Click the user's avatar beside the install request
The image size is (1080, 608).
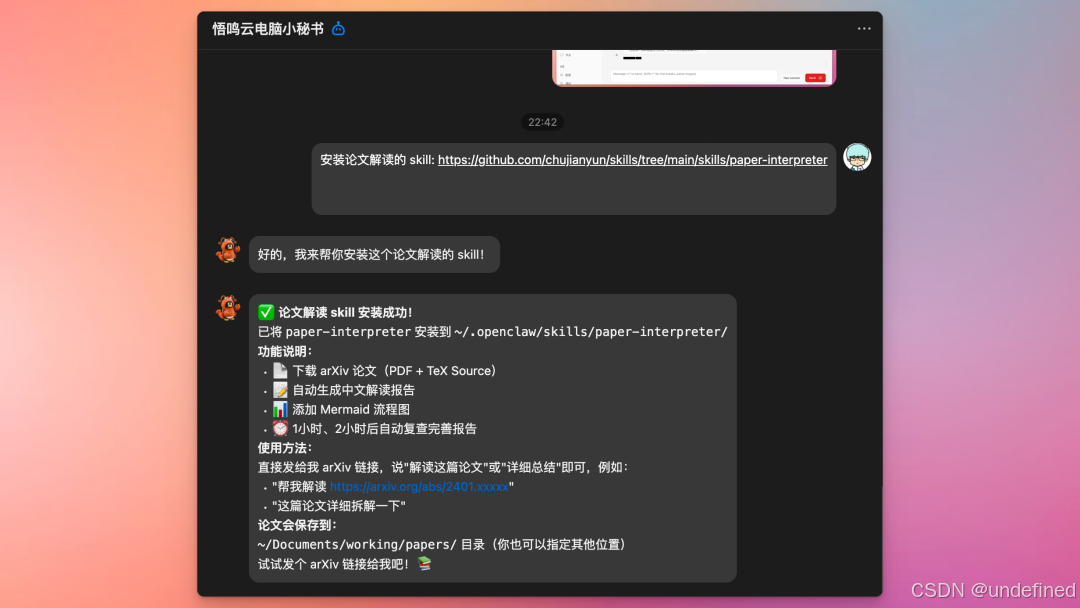pos(857,157)
